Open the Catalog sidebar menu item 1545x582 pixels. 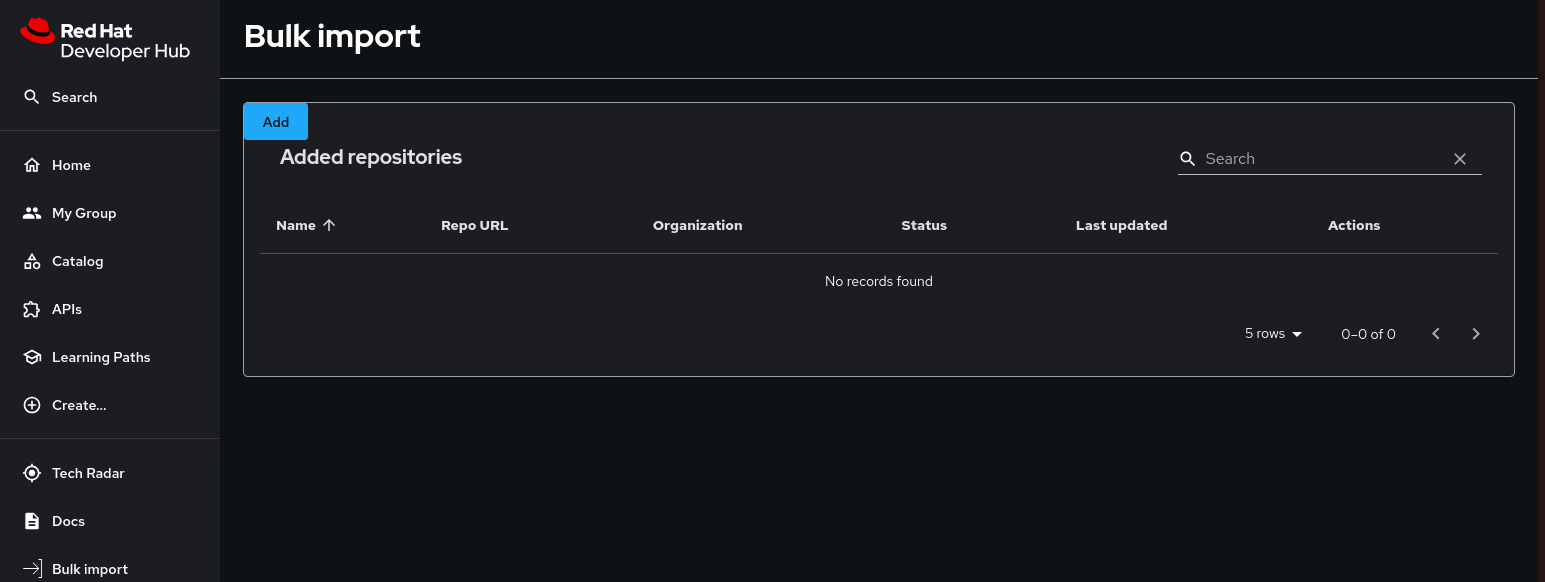coord(77,261)
